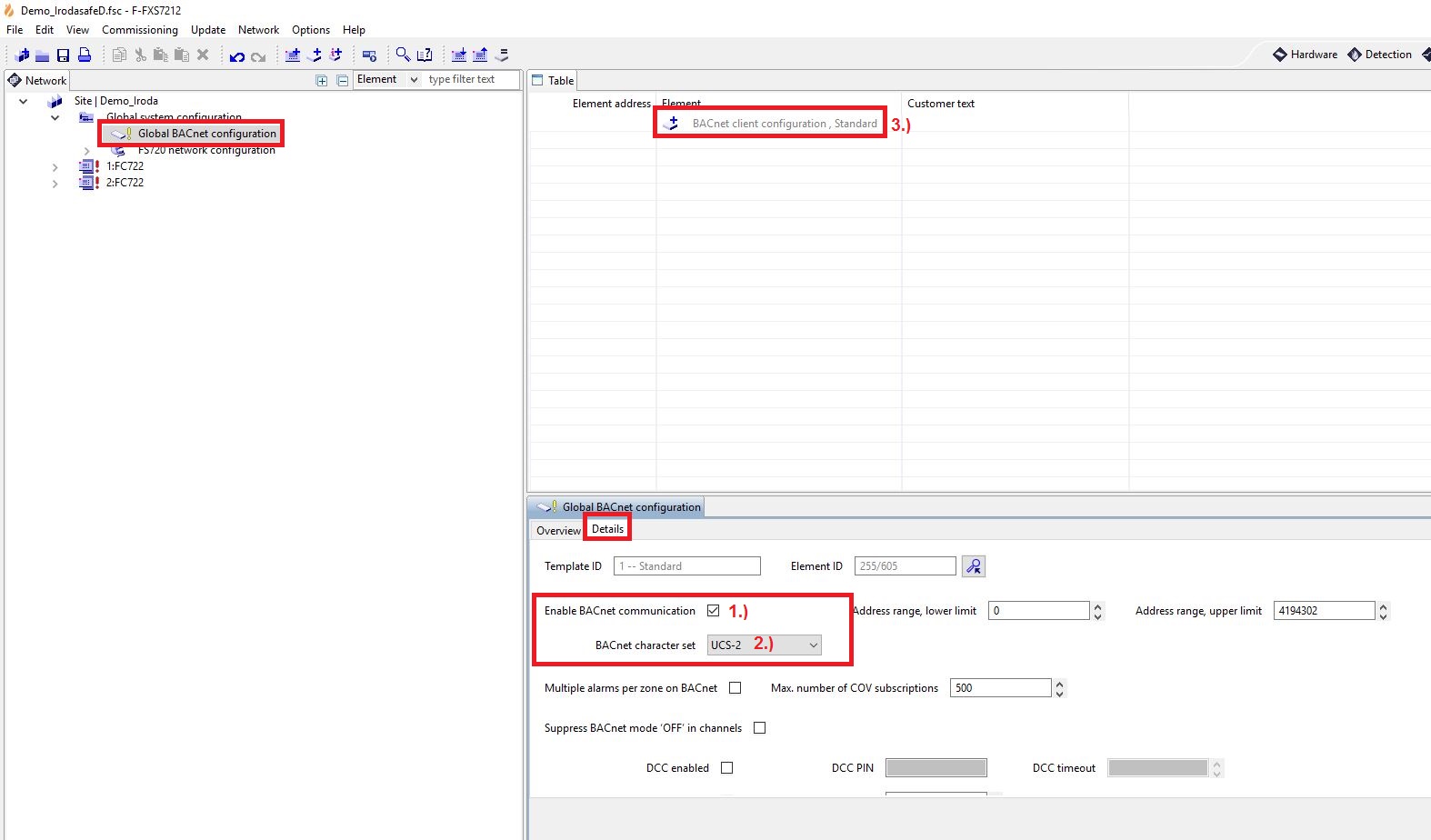Screen dimensions: 1431x840
Task: Expand the 1:FC722 tree node
Action: pyautogui.click(x=55, y=167)
